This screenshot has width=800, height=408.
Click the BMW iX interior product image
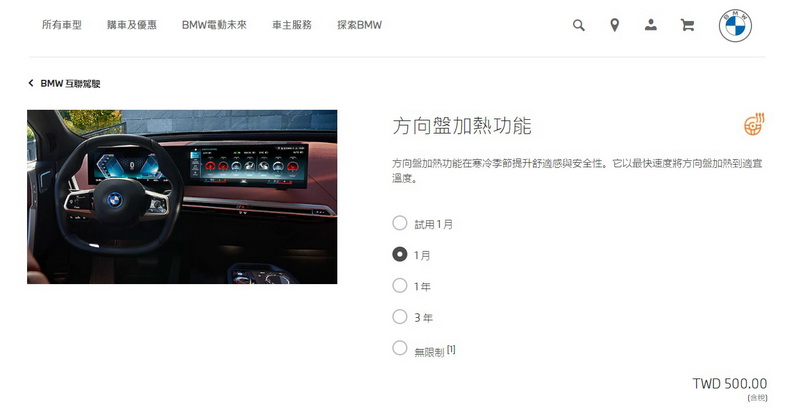[182, 197]
